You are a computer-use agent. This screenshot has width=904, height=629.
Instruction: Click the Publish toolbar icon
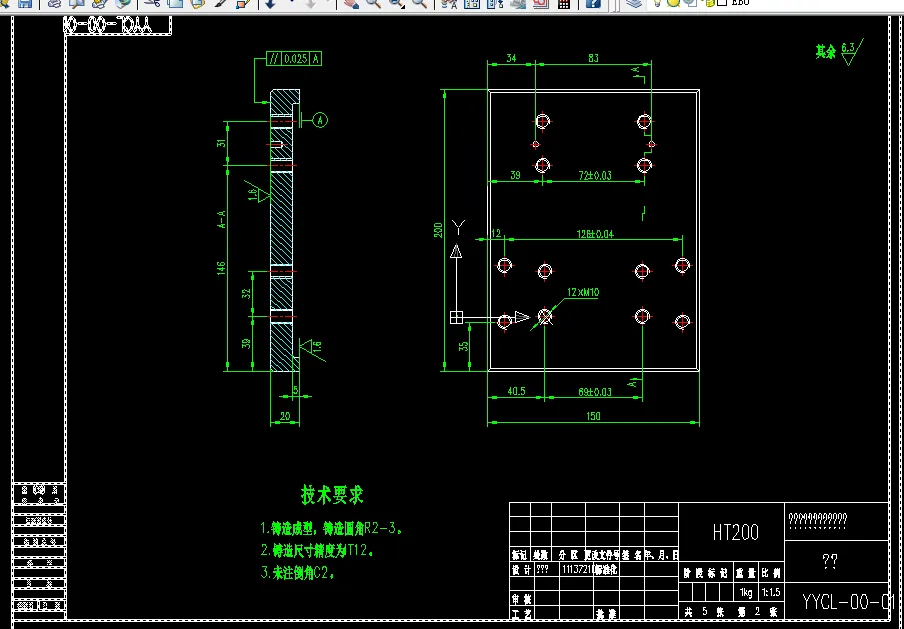point(99,3)
